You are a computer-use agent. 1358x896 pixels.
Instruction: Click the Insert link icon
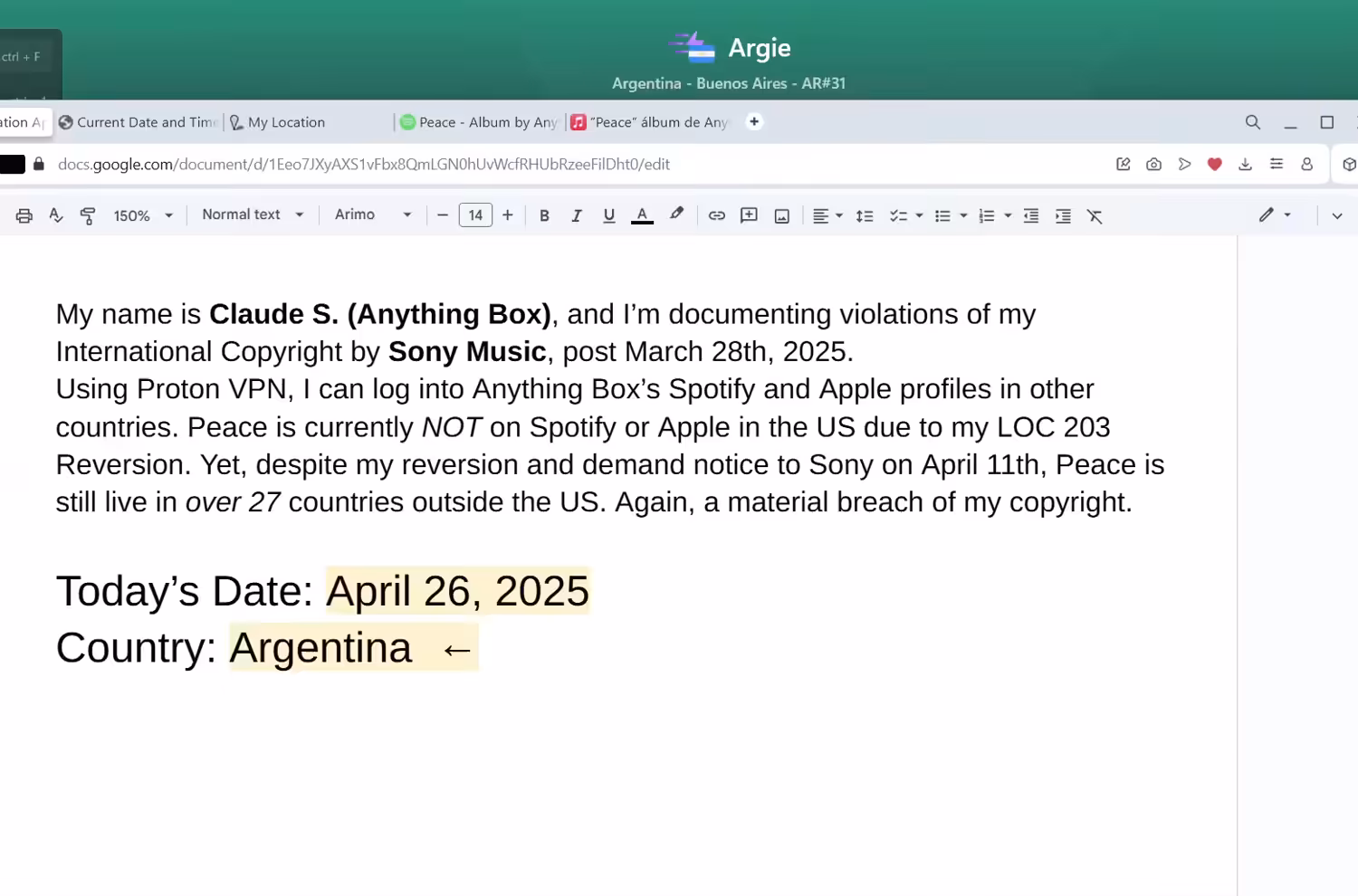coord(717,215)
